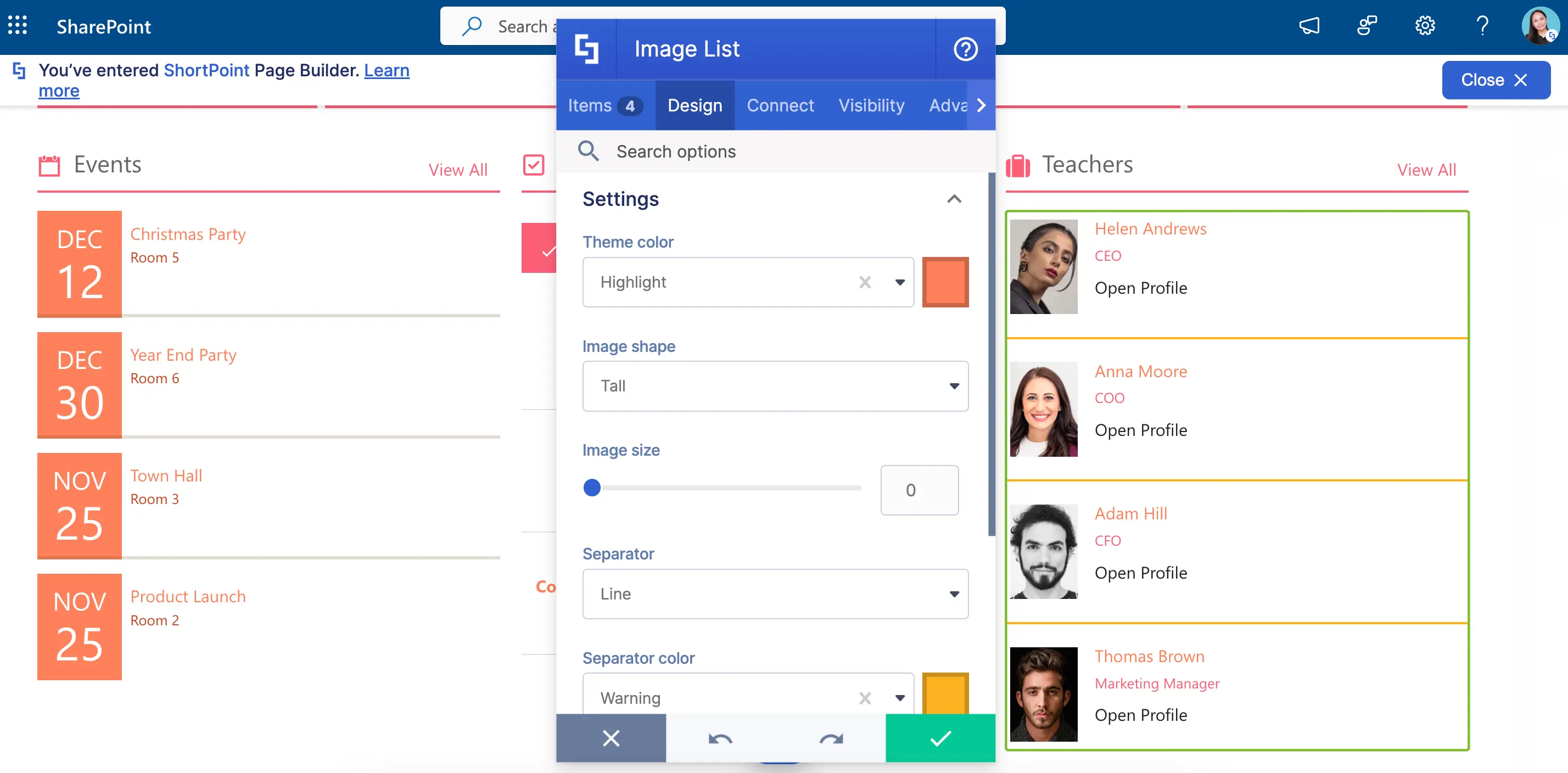Click the Events calendar icon

click(x=49, y=165)
